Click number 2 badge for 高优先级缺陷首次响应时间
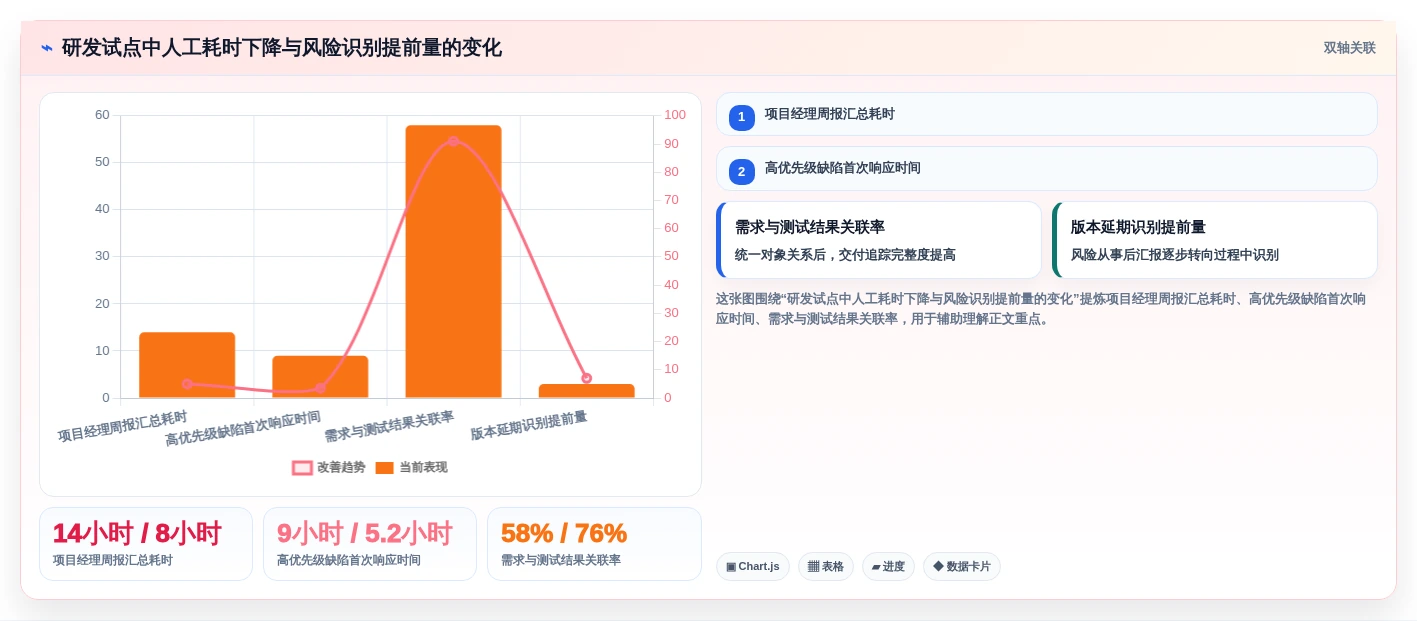The image size is (1417, 621). click(741, 172)
